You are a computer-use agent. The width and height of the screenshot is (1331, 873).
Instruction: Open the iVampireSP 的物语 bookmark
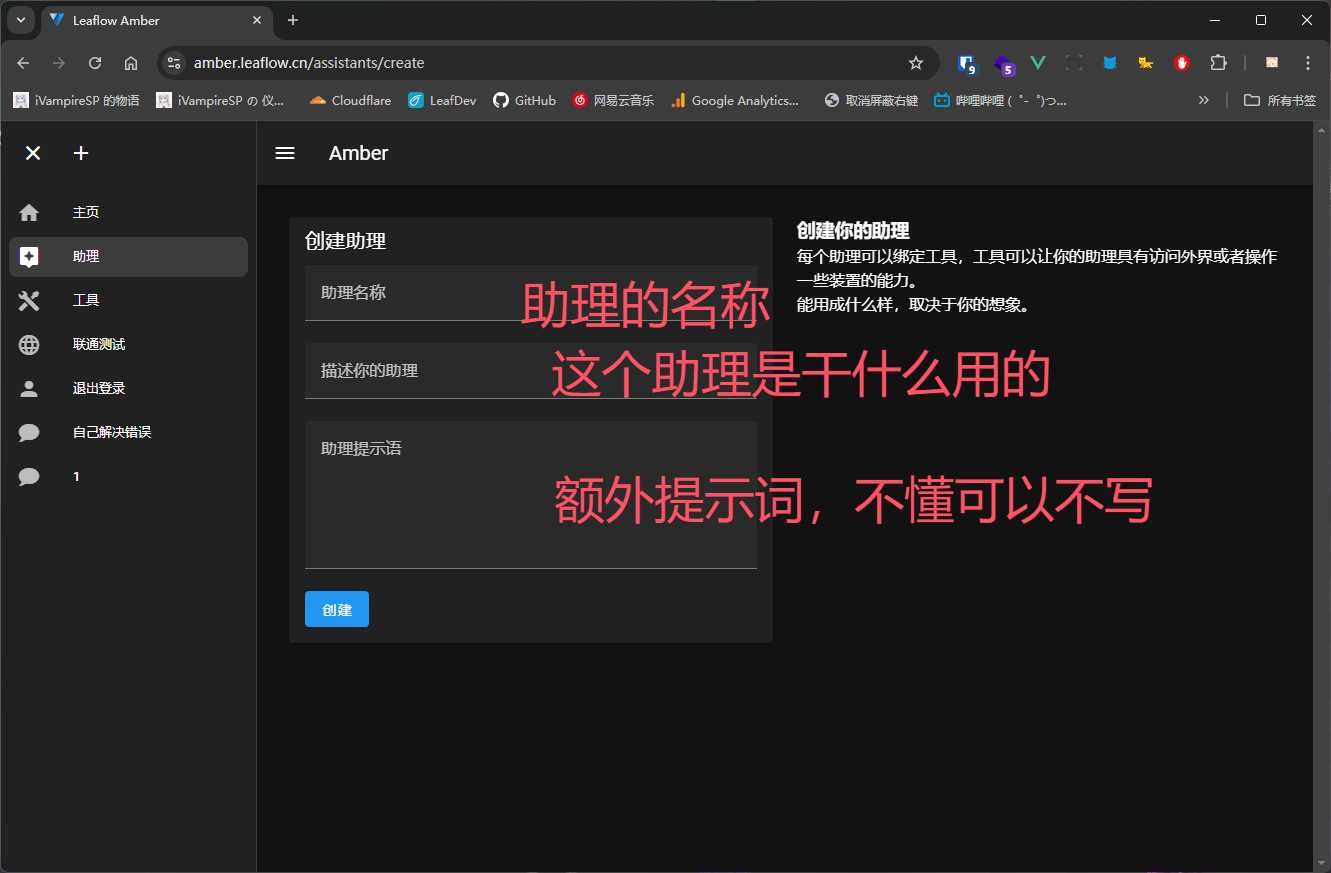pos(77,100)
